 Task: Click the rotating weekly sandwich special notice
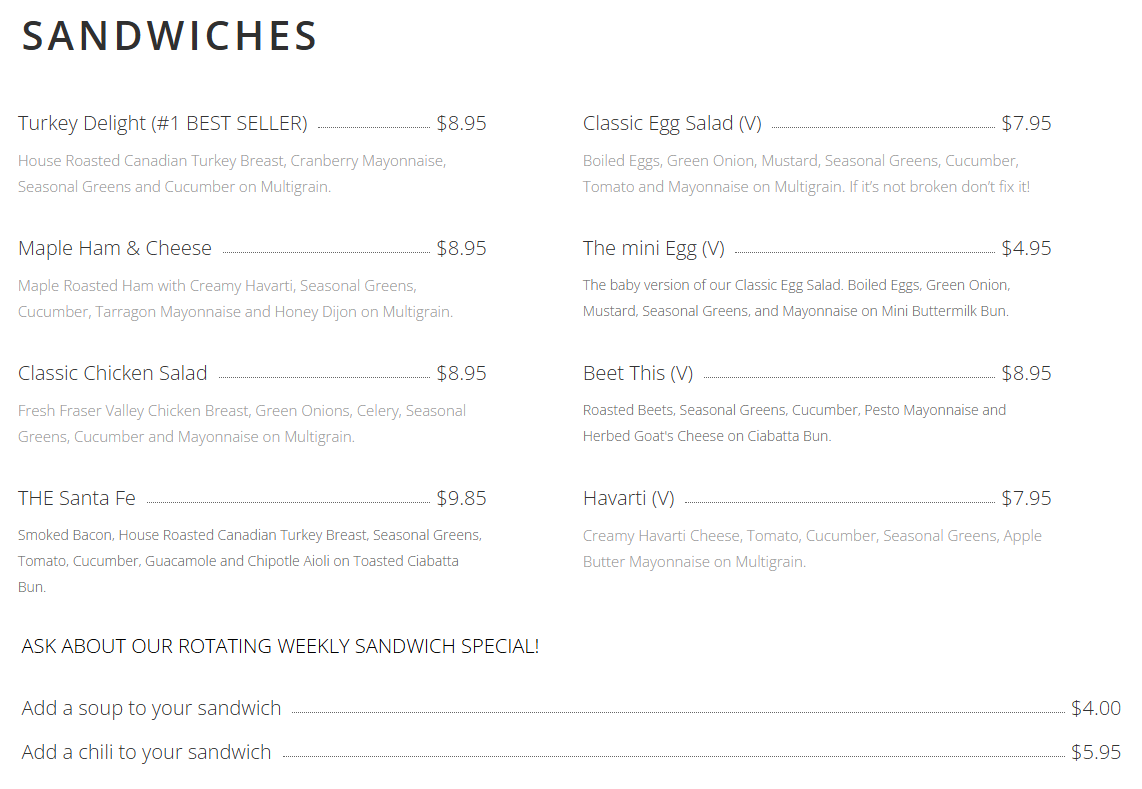(280, 646)
